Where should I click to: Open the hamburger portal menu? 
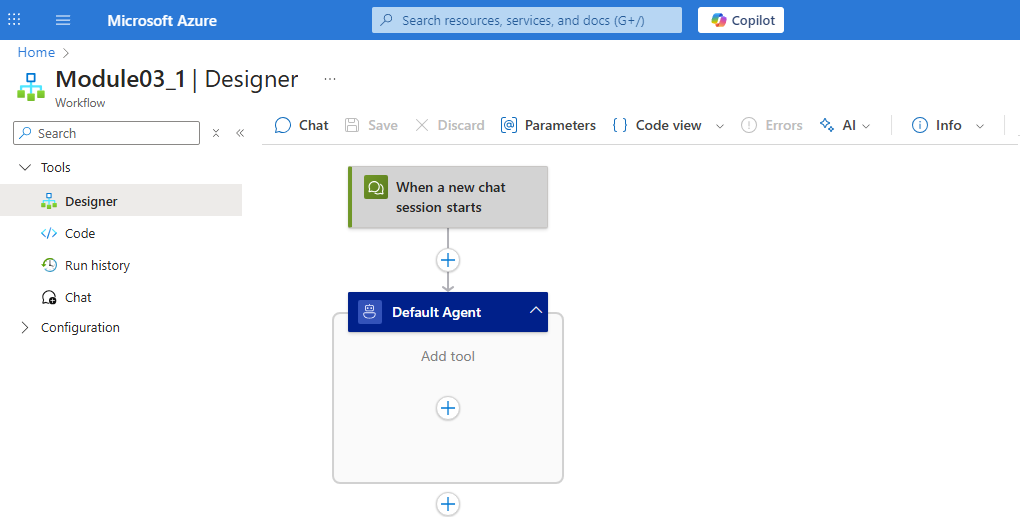[x=63, y=20]
